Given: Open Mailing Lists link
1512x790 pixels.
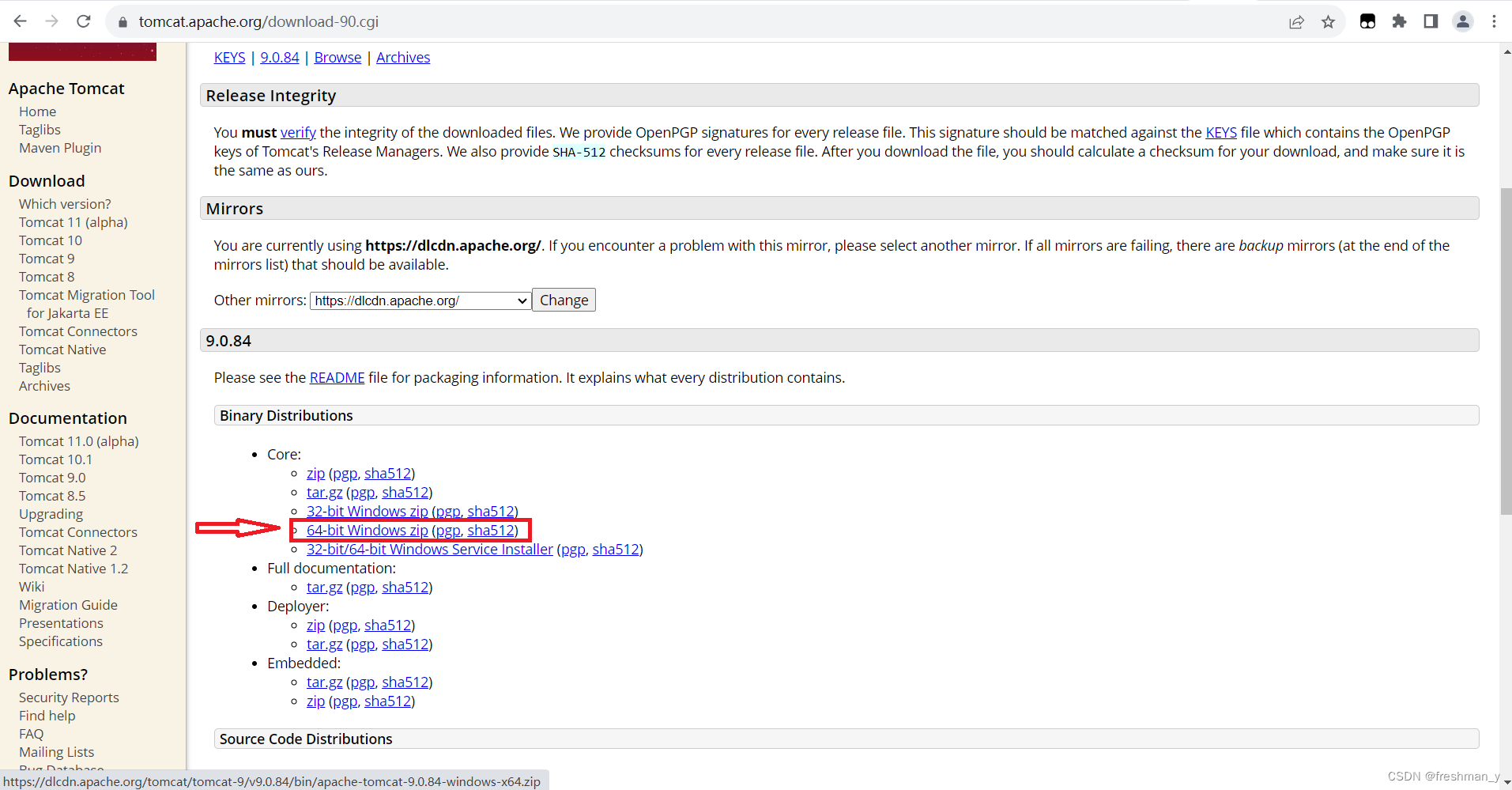Looking at the screenshot, I should 56,752.
